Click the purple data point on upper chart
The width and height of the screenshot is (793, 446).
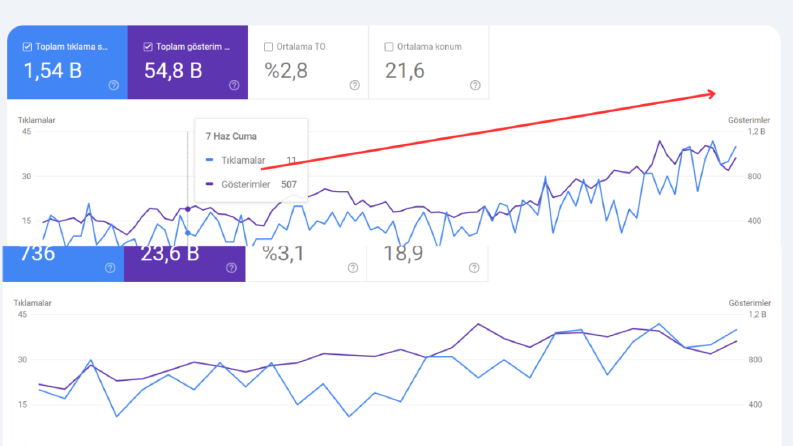[x=188, y=209]
